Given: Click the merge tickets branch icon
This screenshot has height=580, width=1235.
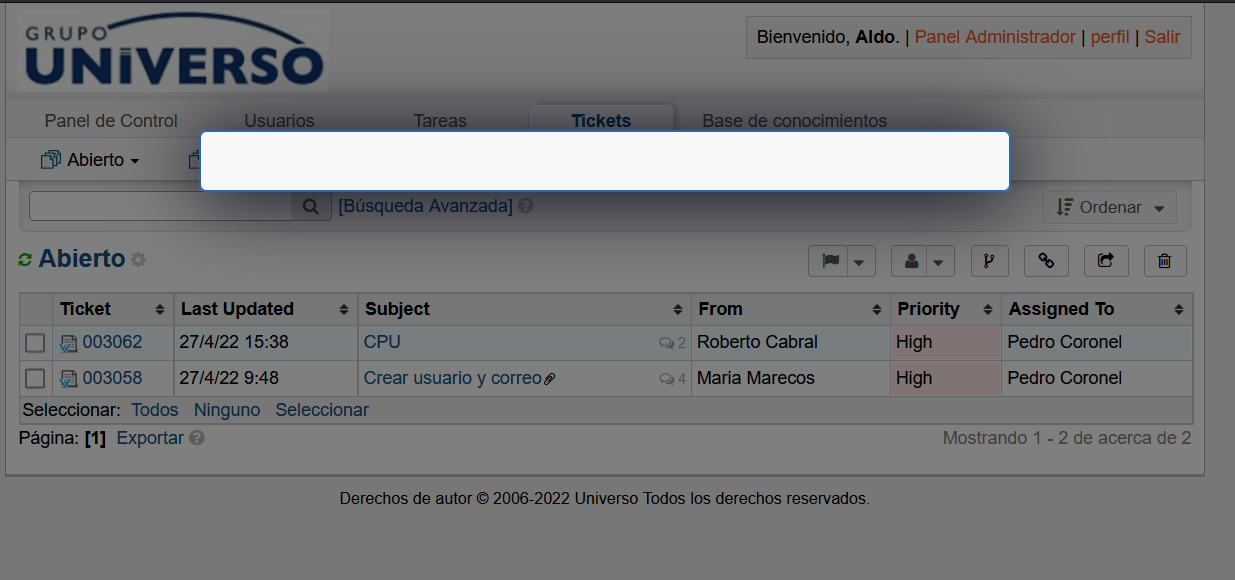Looking at the screenshot, I should pos(988,261).
